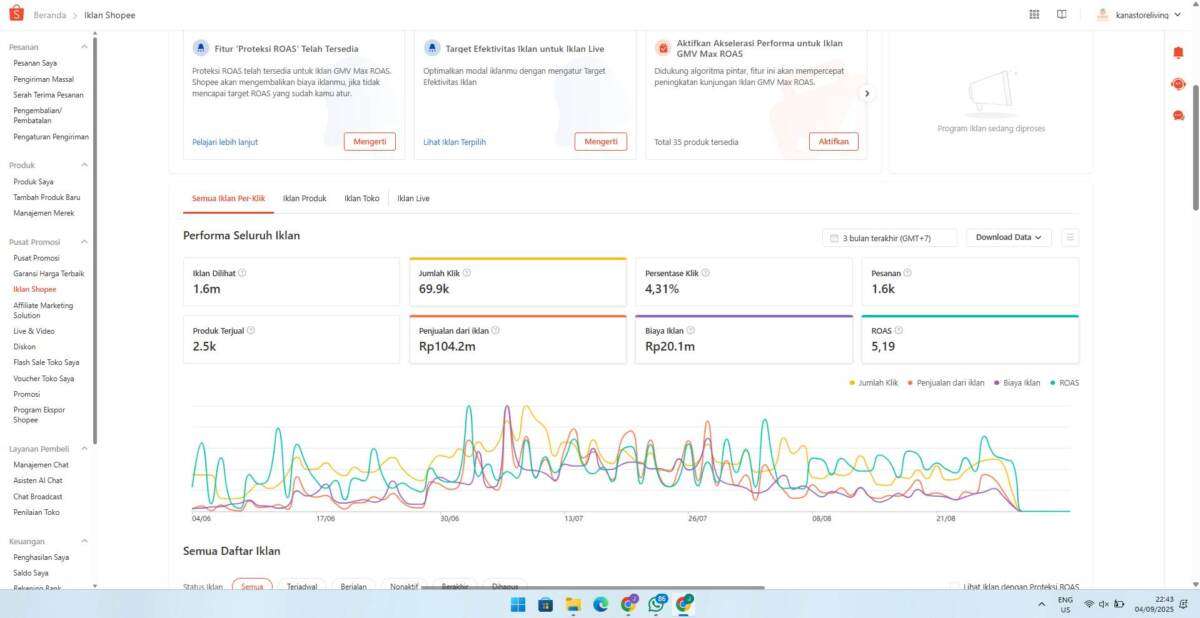
Task: Click Mengerti on the Proteksi ROAS card
Action: click(x=370, y=142)
